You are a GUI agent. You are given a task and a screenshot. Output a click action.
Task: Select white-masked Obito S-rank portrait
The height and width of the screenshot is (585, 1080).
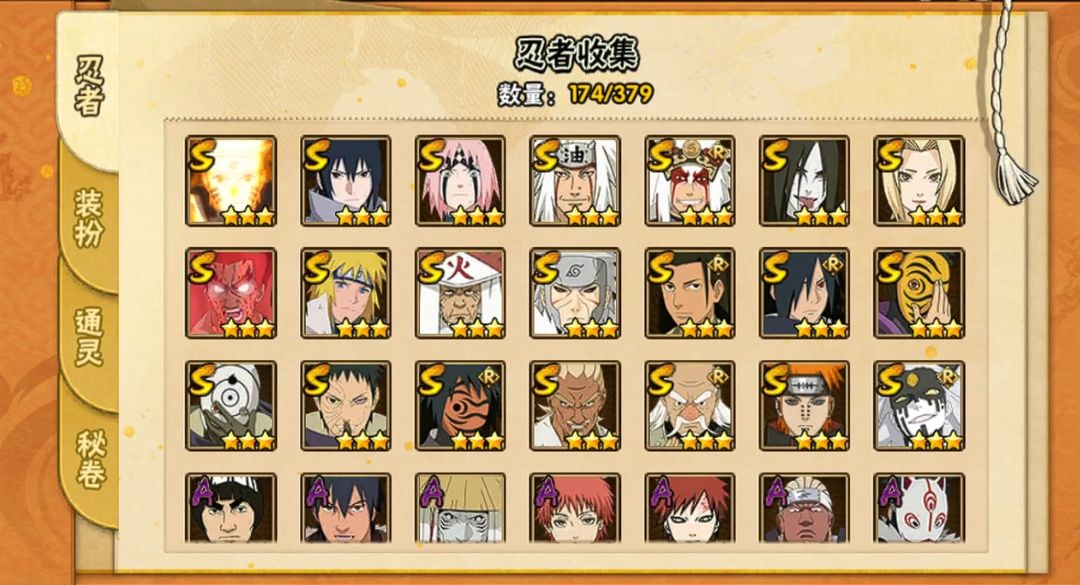231,406
